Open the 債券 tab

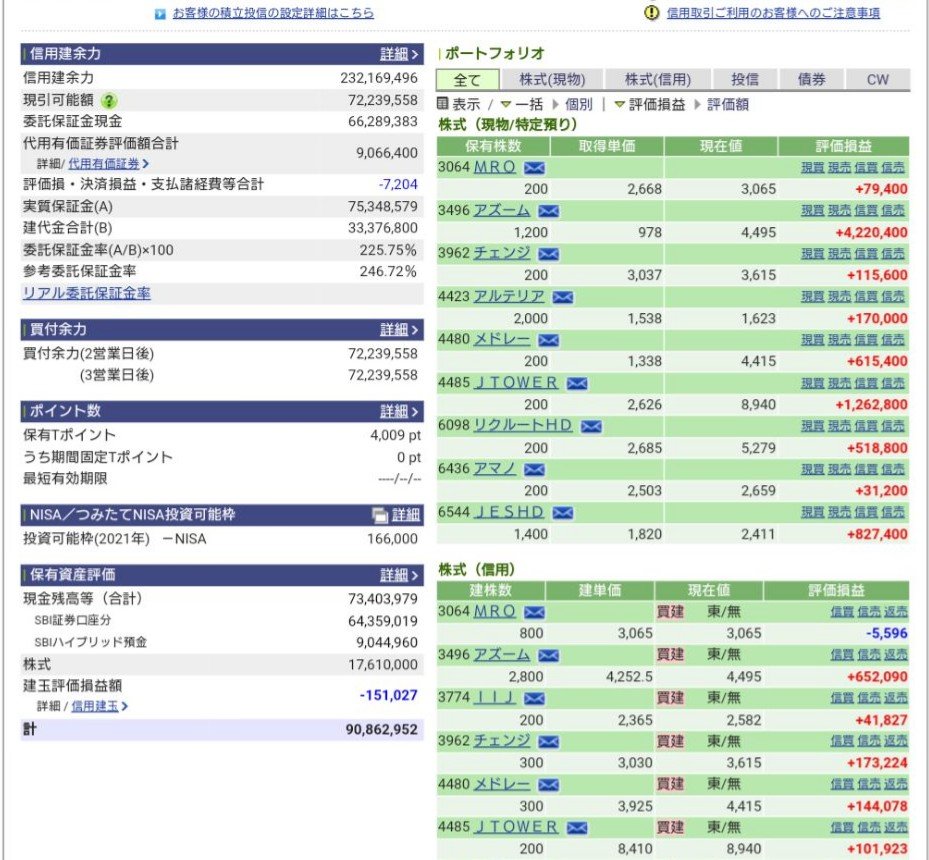[x=811, y=79]
